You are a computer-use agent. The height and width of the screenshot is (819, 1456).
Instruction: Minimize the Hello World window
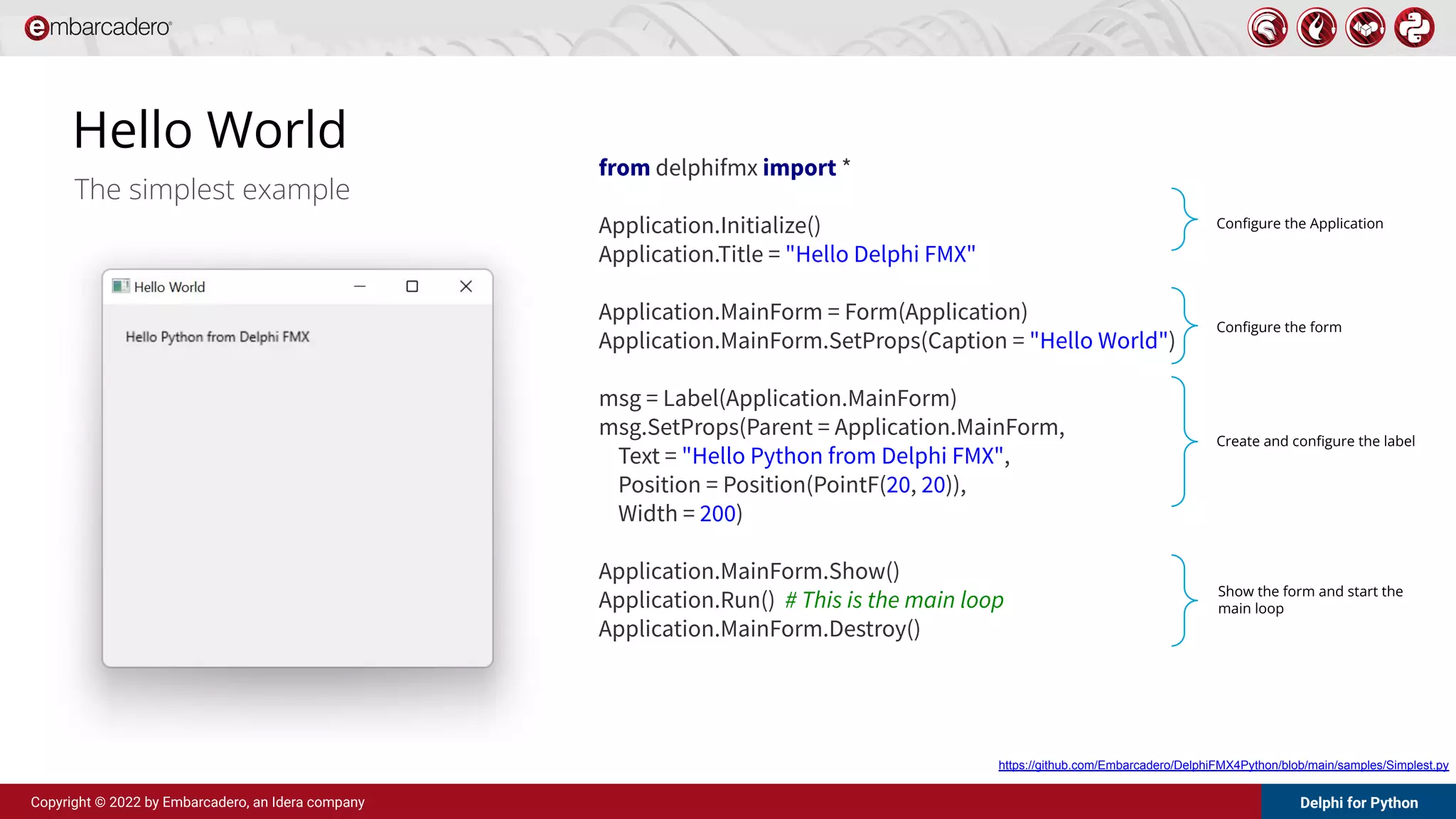[360, 286]
